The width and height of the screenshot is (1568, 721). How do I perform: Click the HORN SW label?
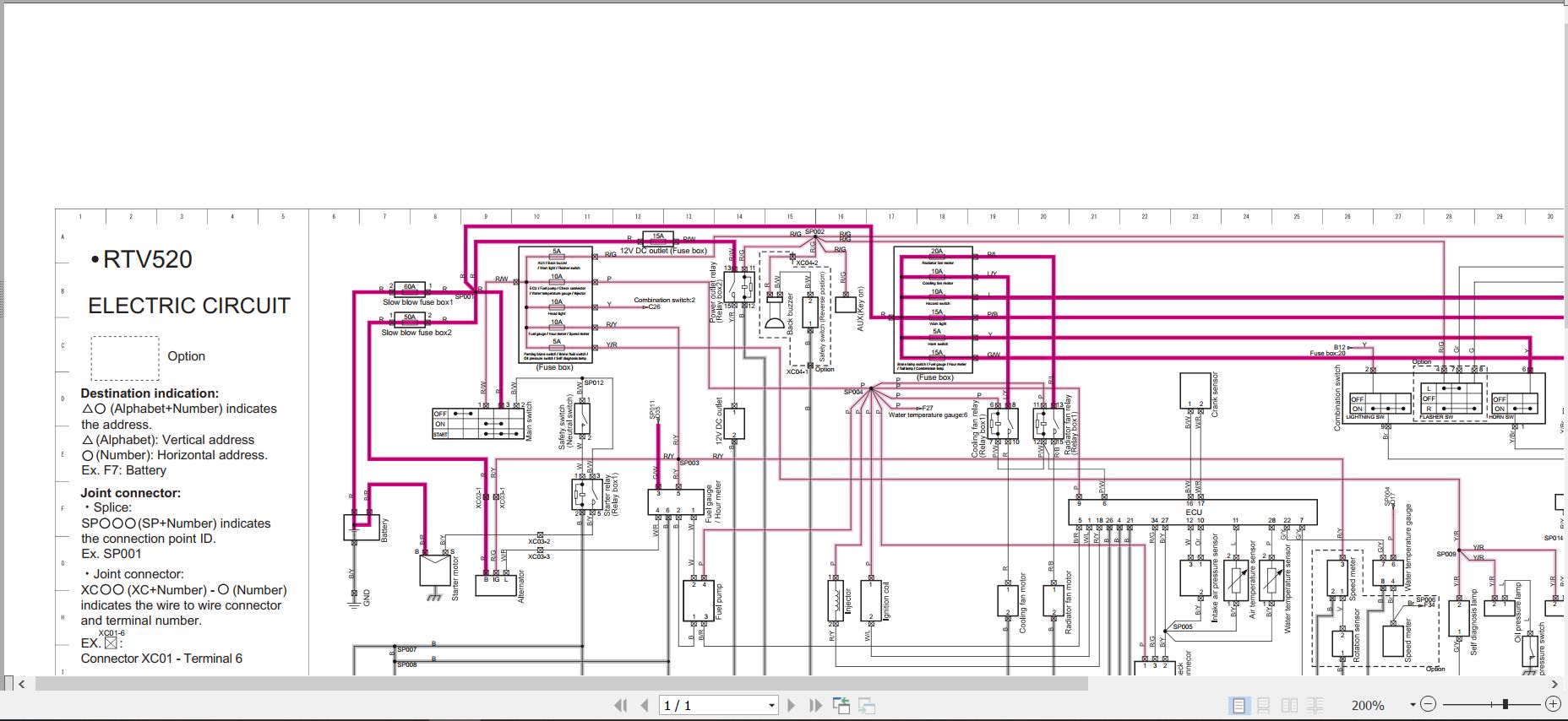pos(1501,417)
